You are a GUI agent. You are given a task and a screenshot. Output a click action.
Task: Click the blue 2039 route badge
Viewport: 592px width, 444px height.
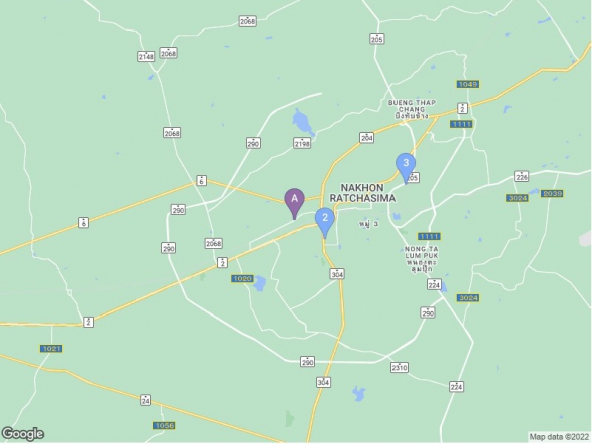click(552, 193)
